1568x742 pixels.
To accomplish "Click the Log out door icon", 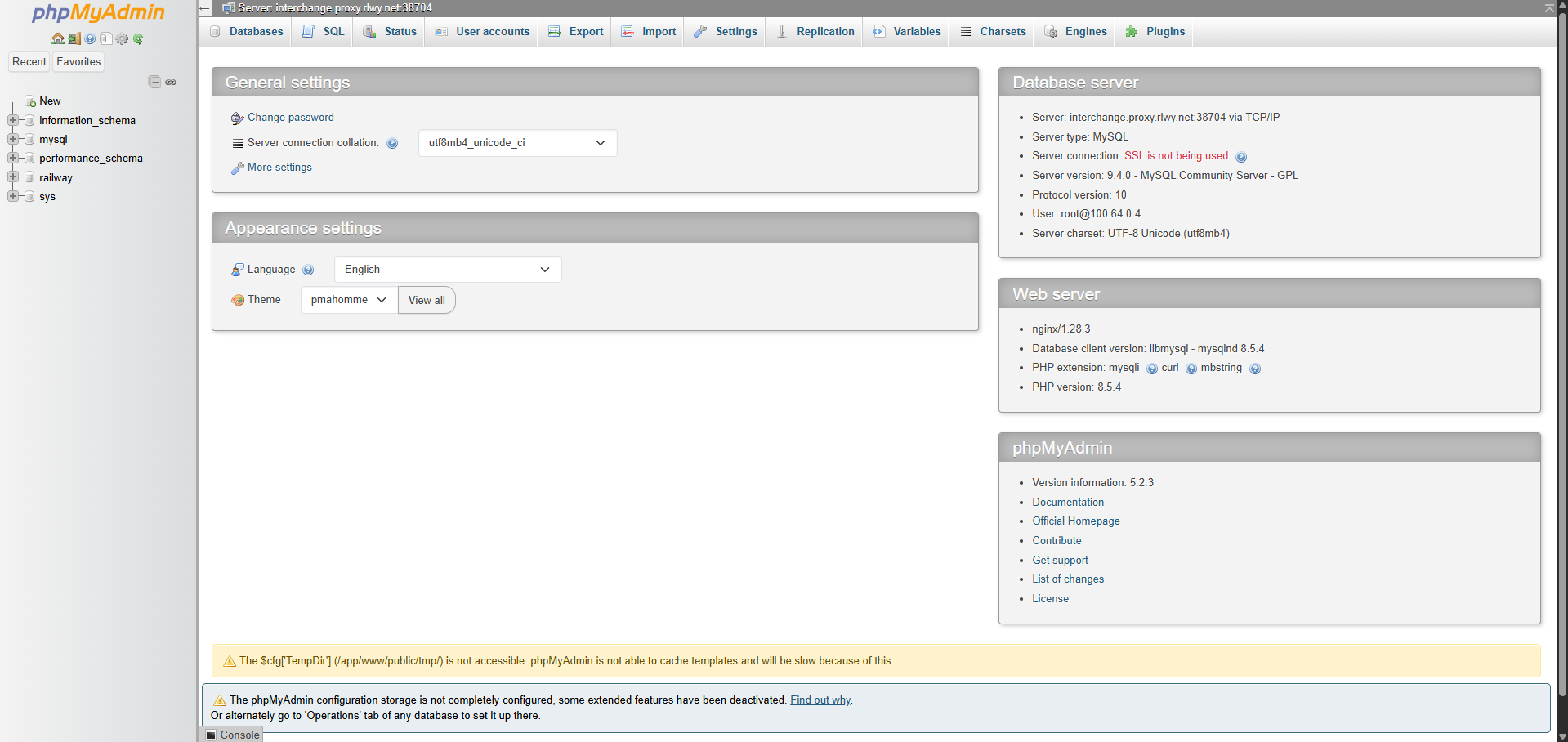I will pos(74,38).
